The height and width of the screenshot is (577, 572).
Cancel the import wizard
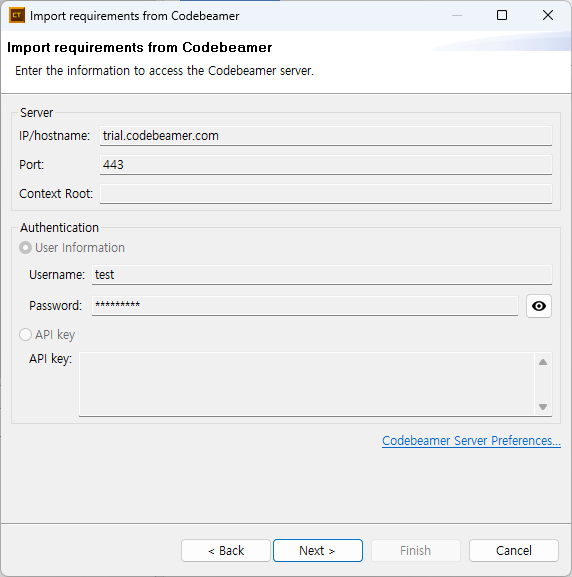point(514,551)
